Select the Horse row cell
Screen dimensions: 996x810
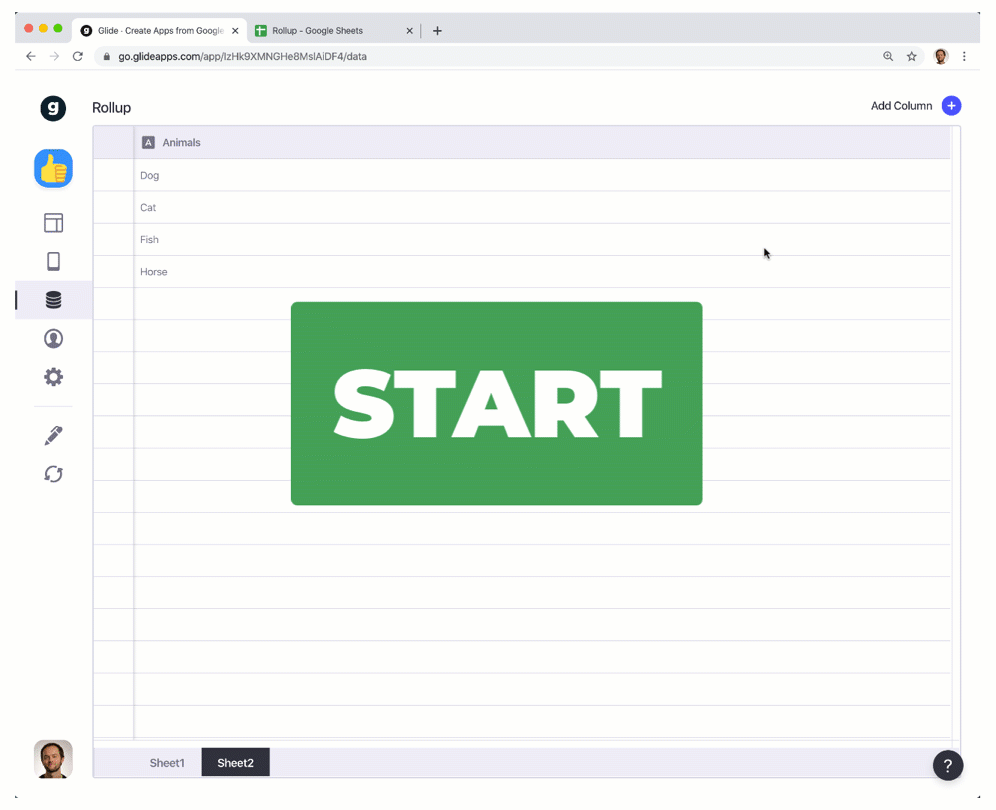(x=154, y=272)
